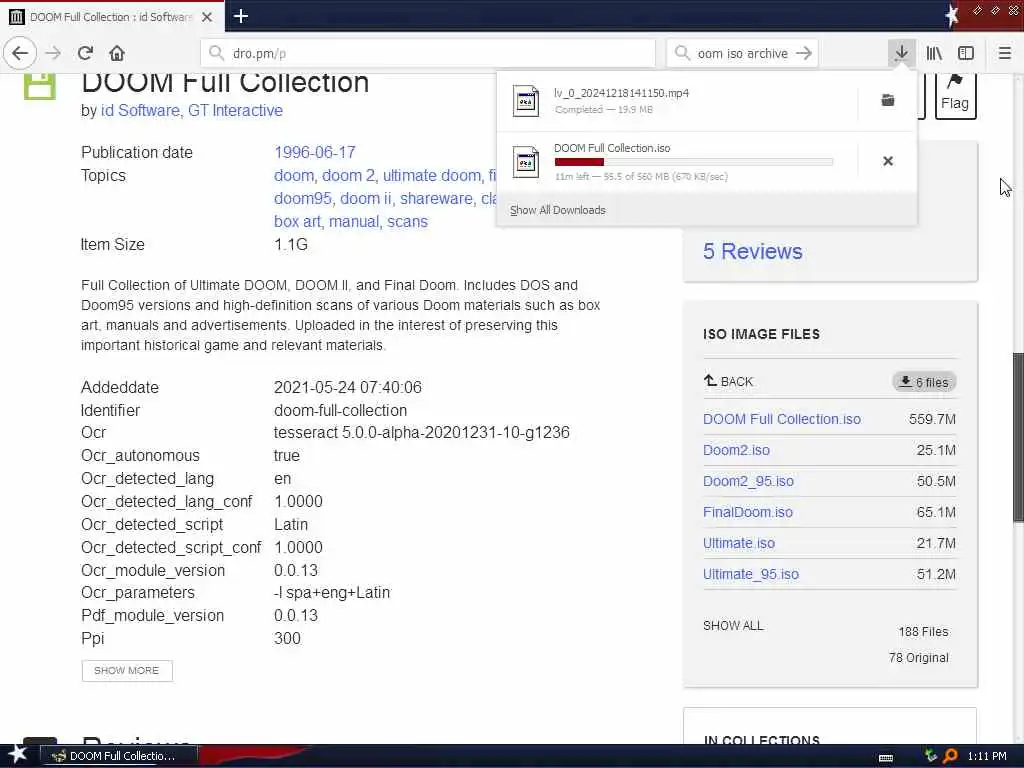The height and width of the screenshot is (768, 1024).
Task: Open the library toolbar icon
Action: [934, 54]
